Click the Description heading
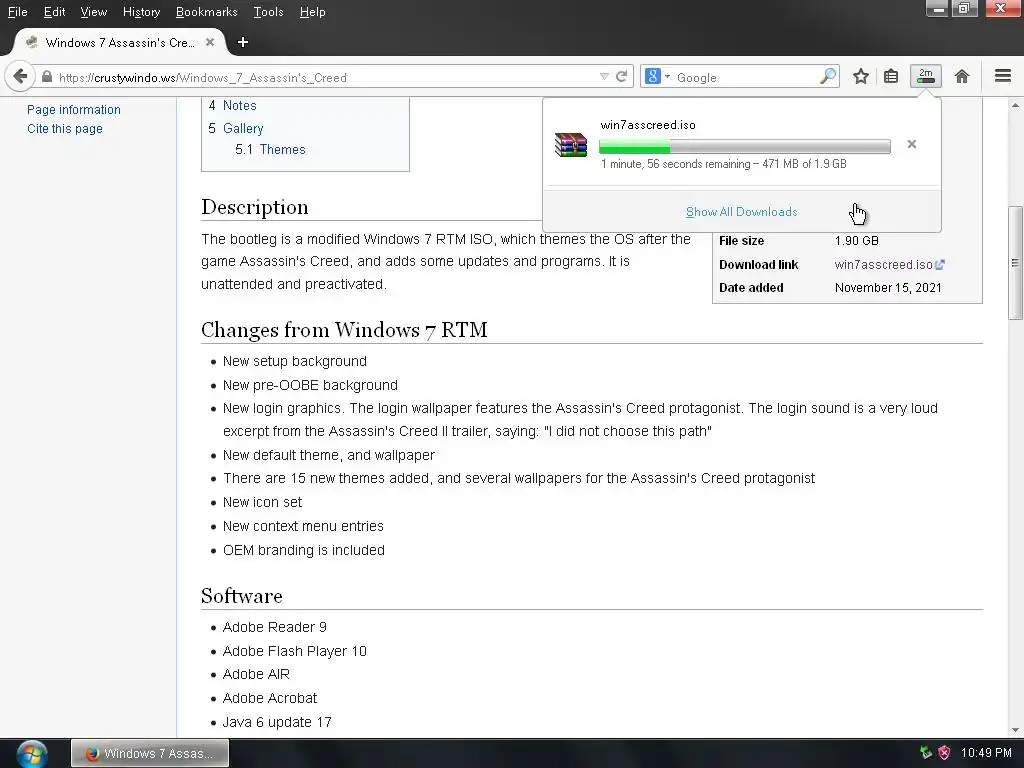This screenshot has height=768, width=1024. coord(255,207)
